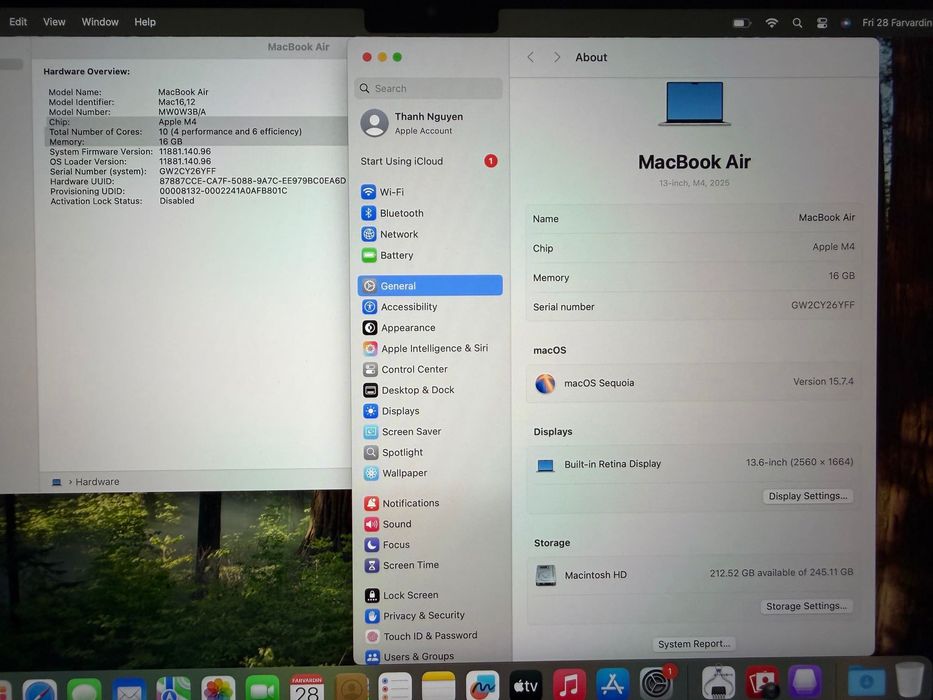This screenshot has width=933, height=700.
Task: Open the Window menu
Action: [x=100, y=22]
